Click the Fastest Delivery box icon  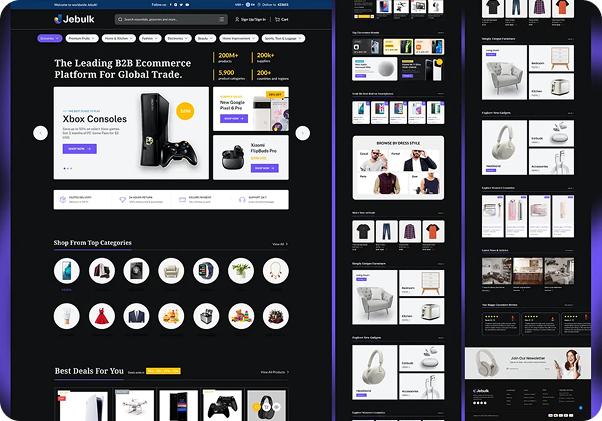(x=63, y=200)
